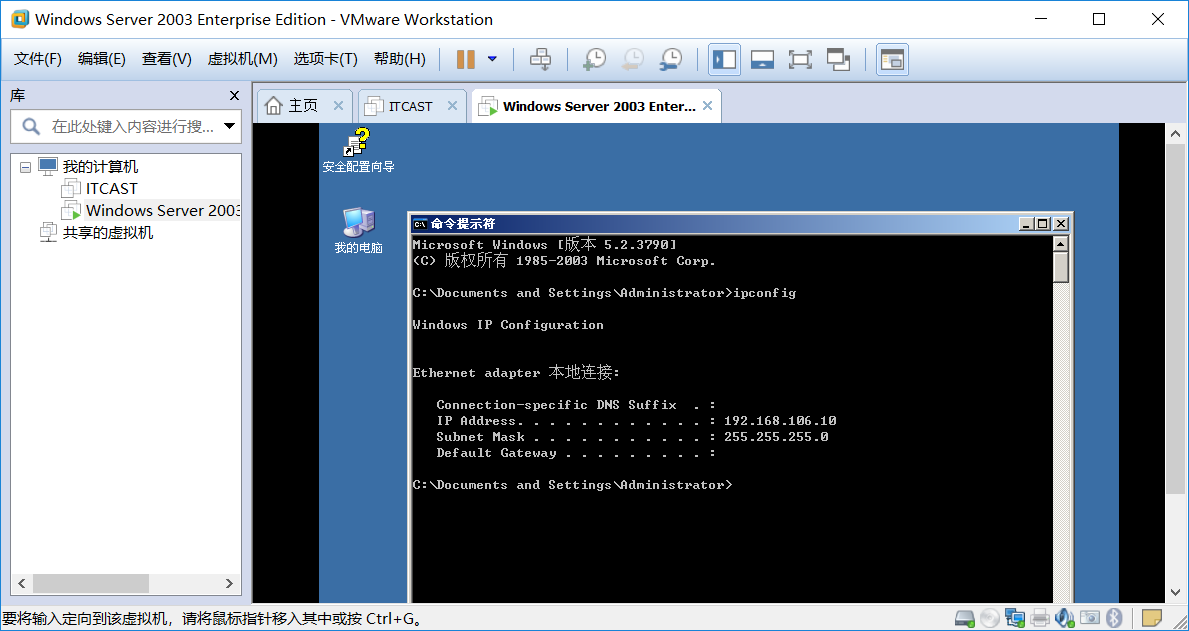
Task: Minimize the 命令提示符 window
Action: click(x=1027, y=224)
